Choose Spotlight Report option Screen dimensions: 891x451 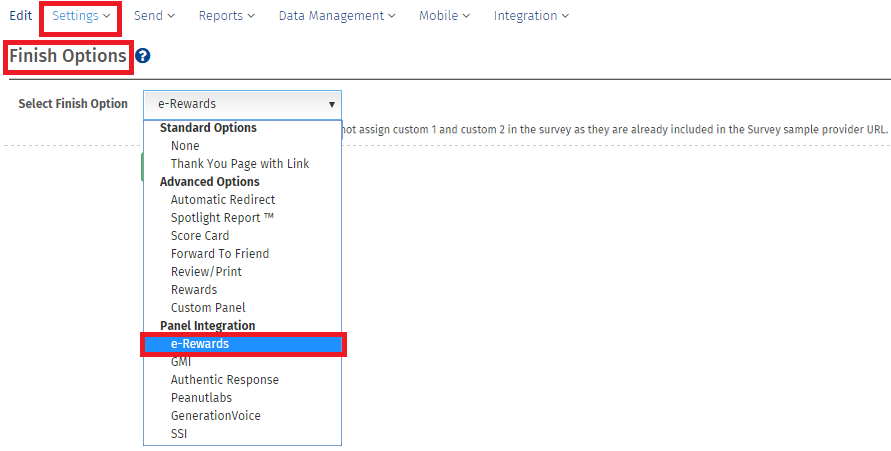(222, 218)
